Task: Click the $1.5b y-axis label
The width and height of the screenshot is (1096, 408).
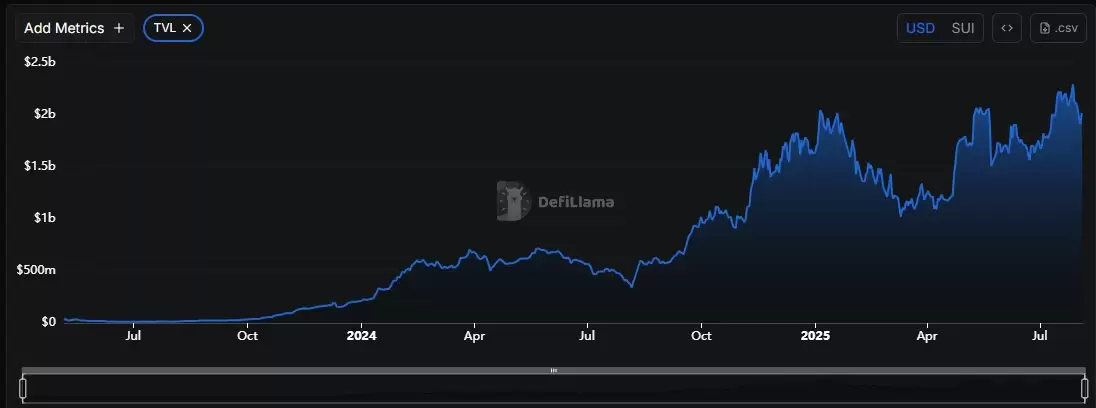Action: tap(40, 166)
